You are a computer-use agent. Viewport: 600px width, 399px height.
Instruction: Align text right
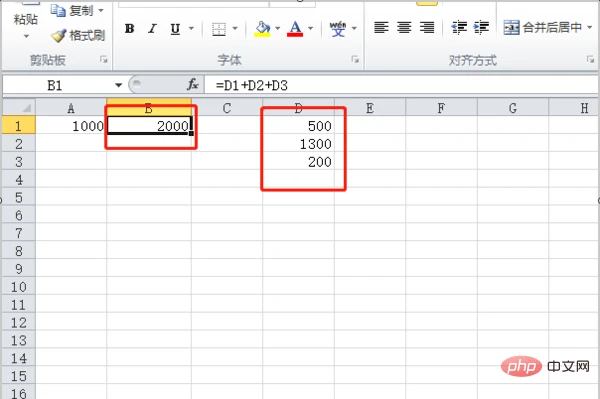coord(427,28)
